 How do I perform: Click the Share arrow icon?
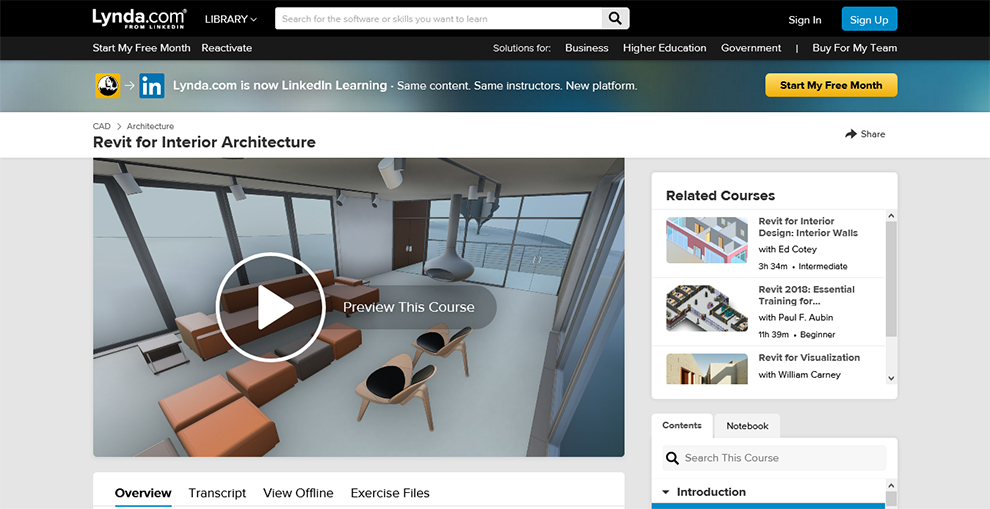[x=850, y=134]
